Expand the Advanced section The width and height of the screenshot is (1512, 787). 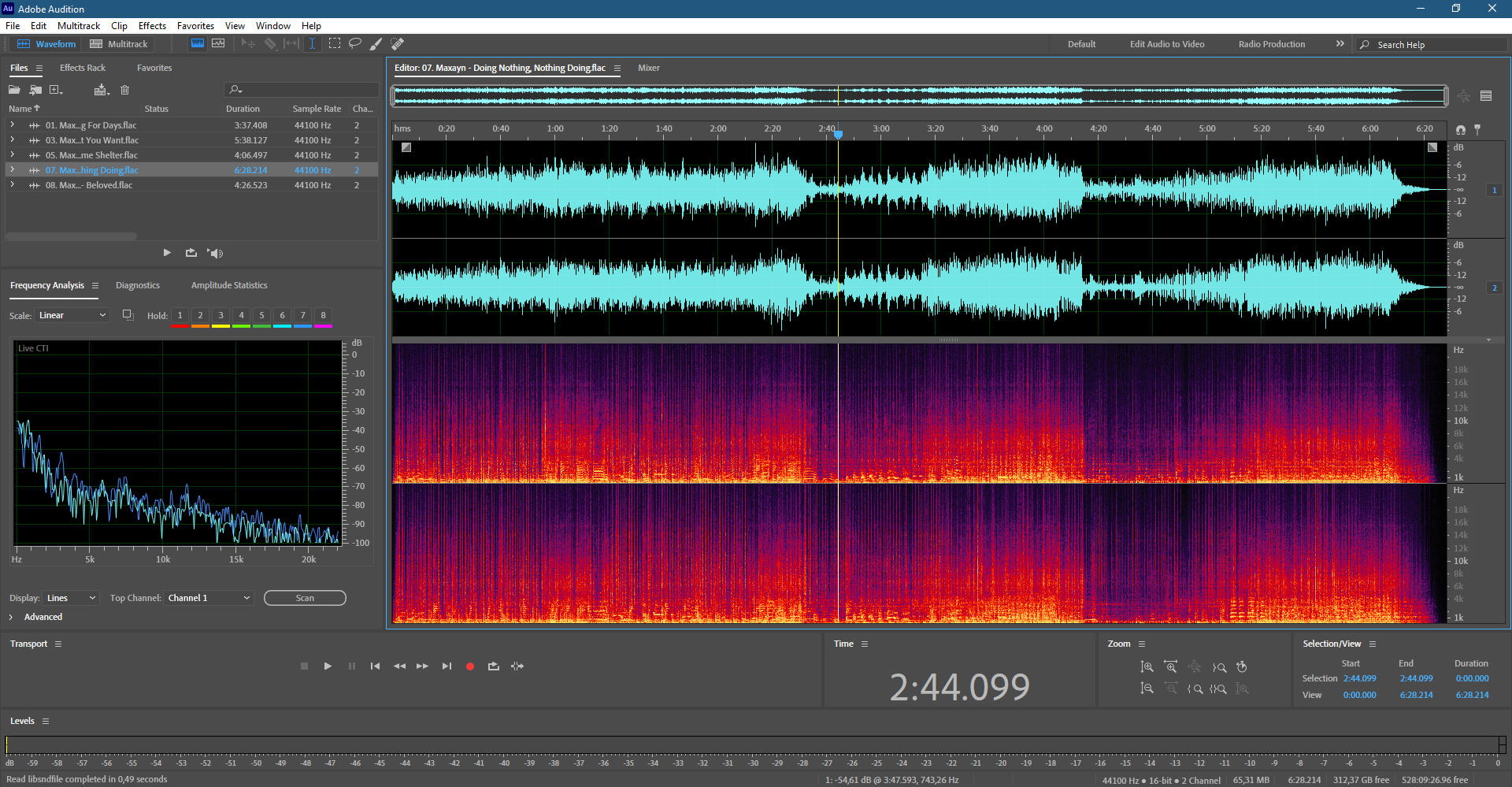tap(11, 617)
